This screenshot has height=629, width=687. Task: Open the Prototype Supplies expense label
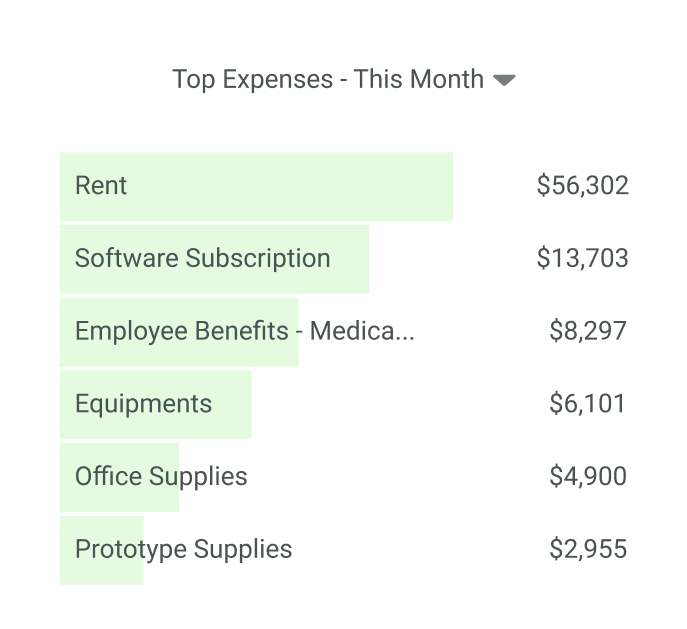point(183,549)
